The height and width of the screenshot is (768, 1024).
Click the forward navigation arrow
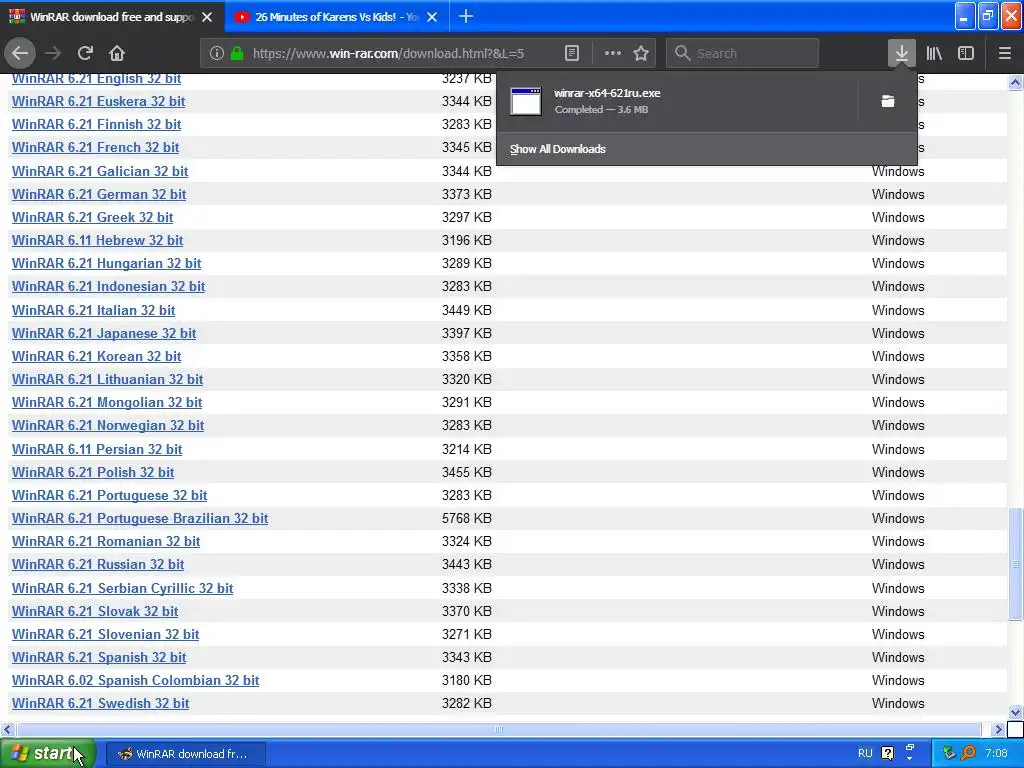53,53
